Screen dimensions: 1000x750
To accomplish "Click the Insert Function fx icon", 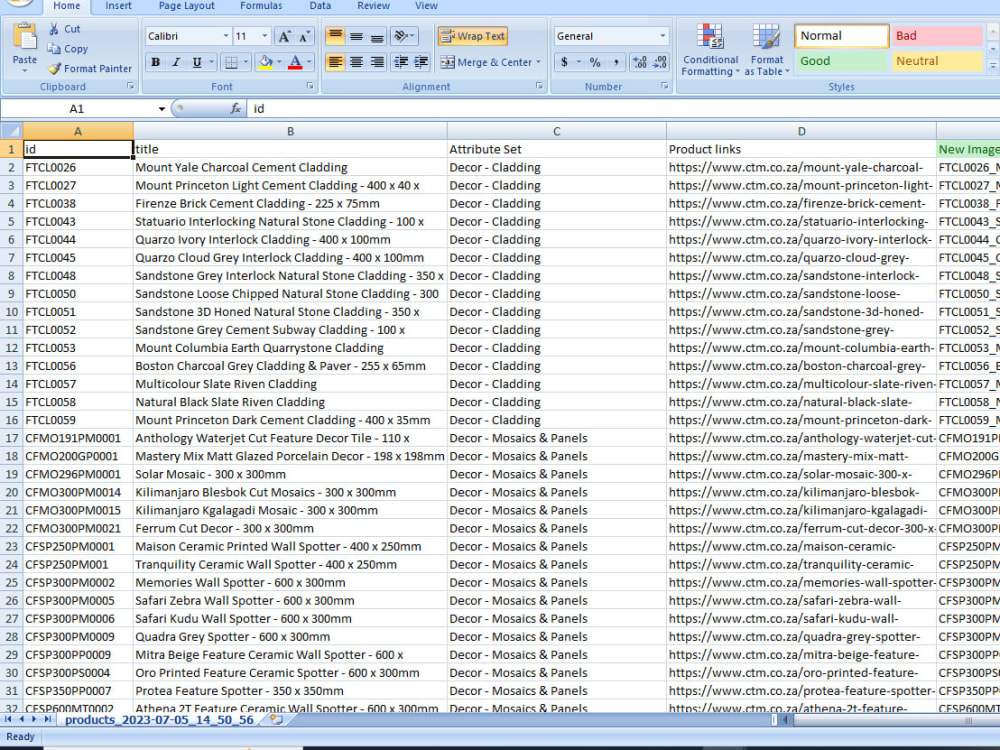I will point(235,109).
